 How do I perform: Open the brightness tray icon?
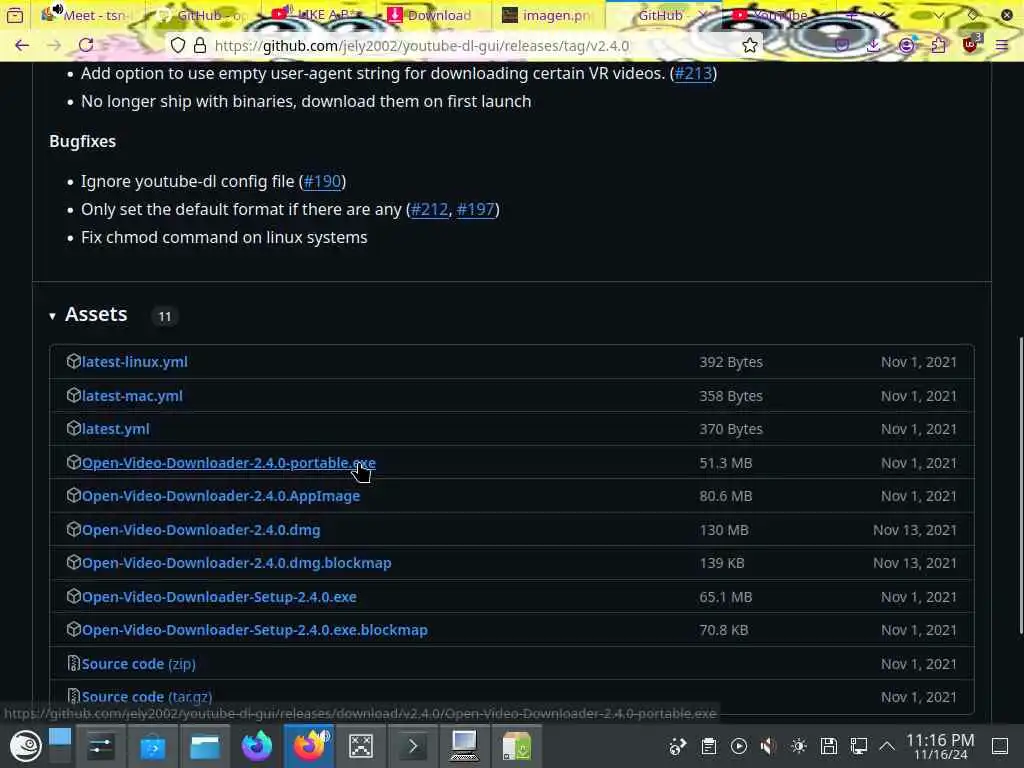[x=799, y=746]
